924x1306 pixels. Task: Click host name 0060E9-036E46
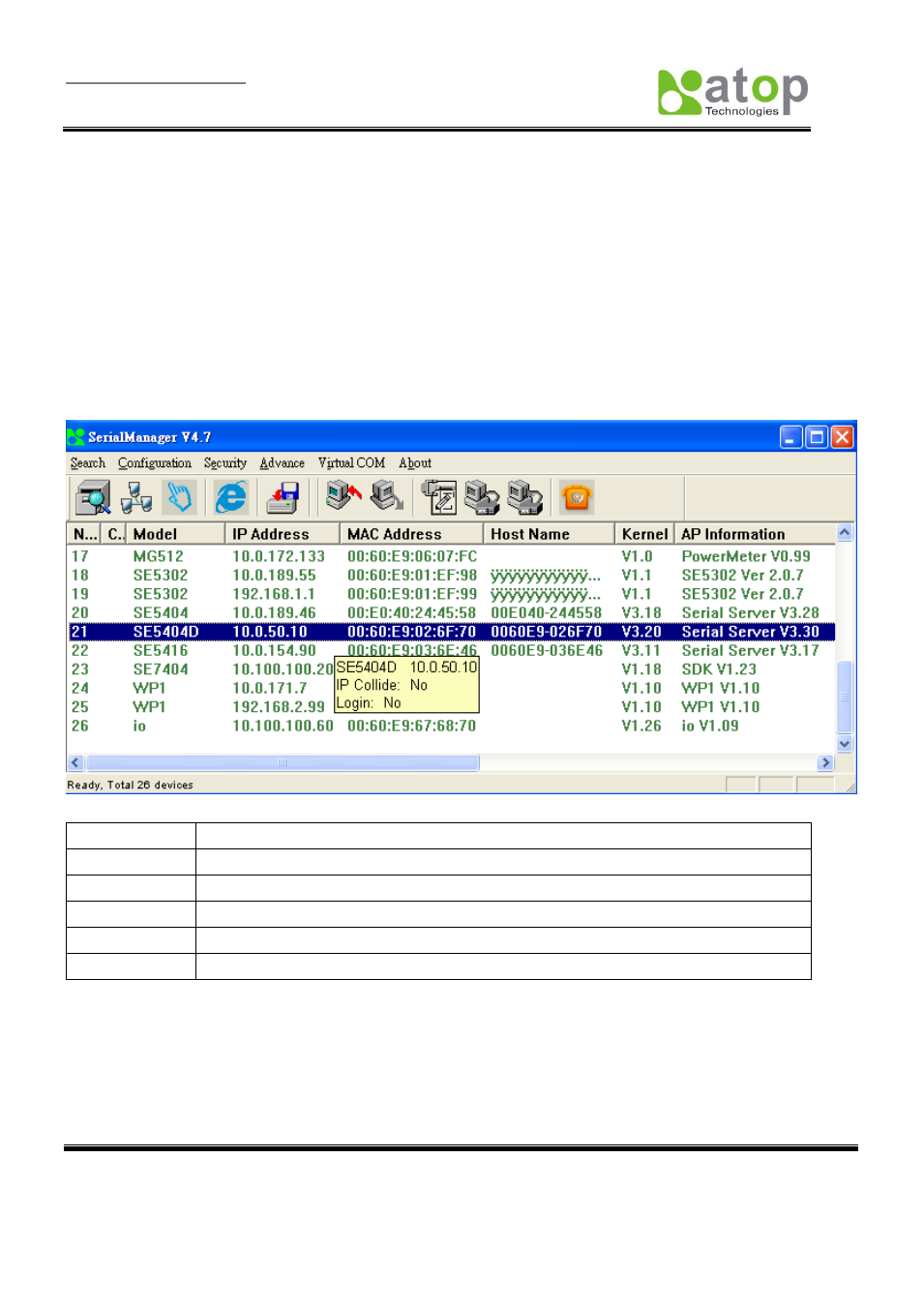tap(547, 650)
